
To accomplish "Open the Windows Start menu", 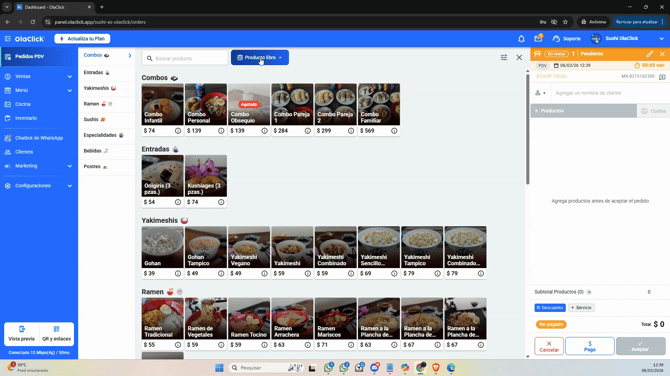I will pyautogui.click(x=219, y=367).
